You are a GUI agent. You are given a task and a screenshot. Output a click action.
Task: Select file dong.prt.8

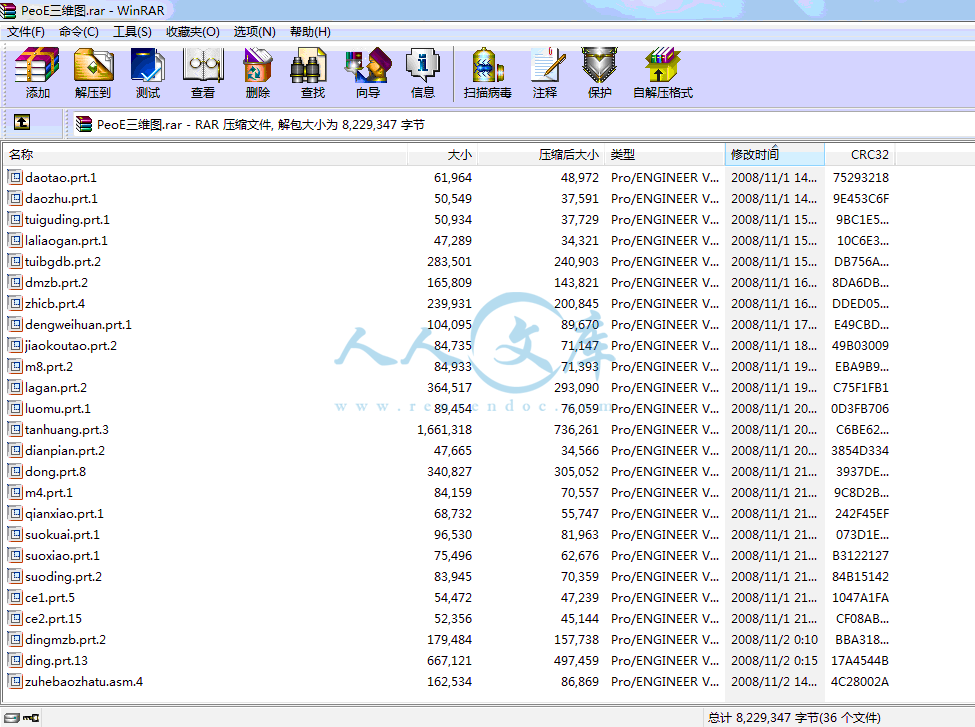coord(55,471)
